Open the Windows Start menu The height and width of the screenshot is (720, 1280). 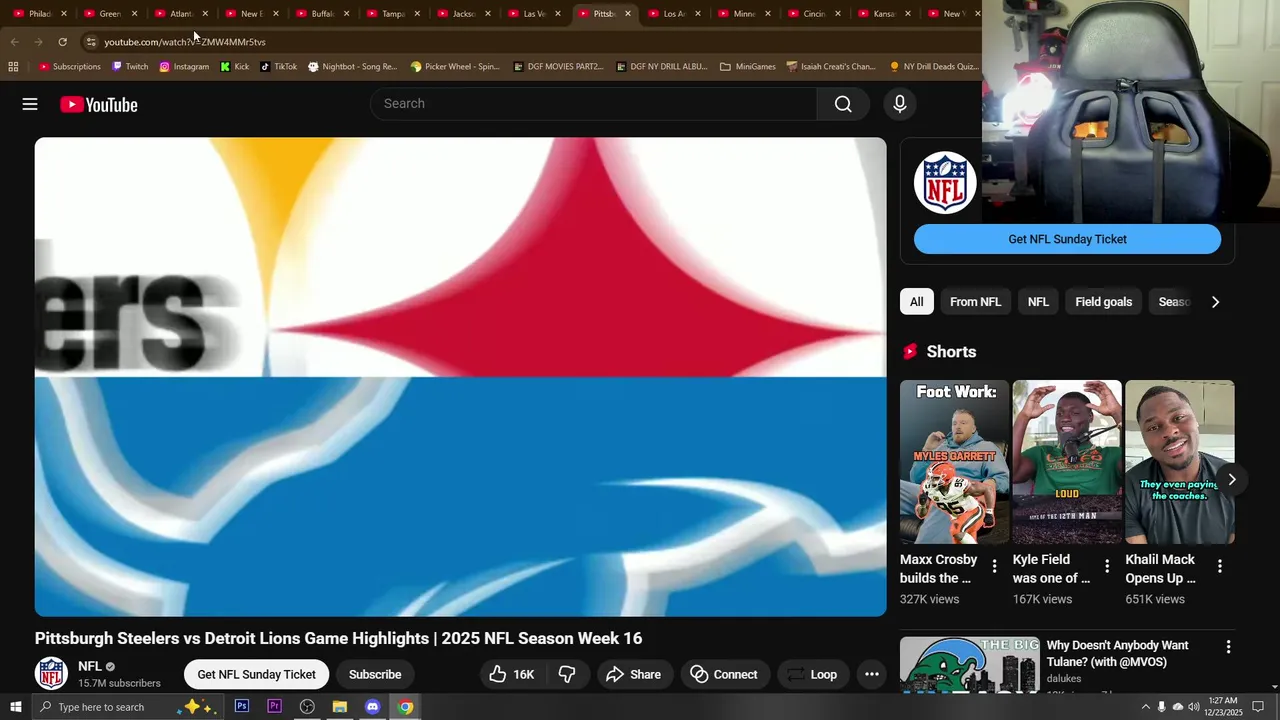15,707
